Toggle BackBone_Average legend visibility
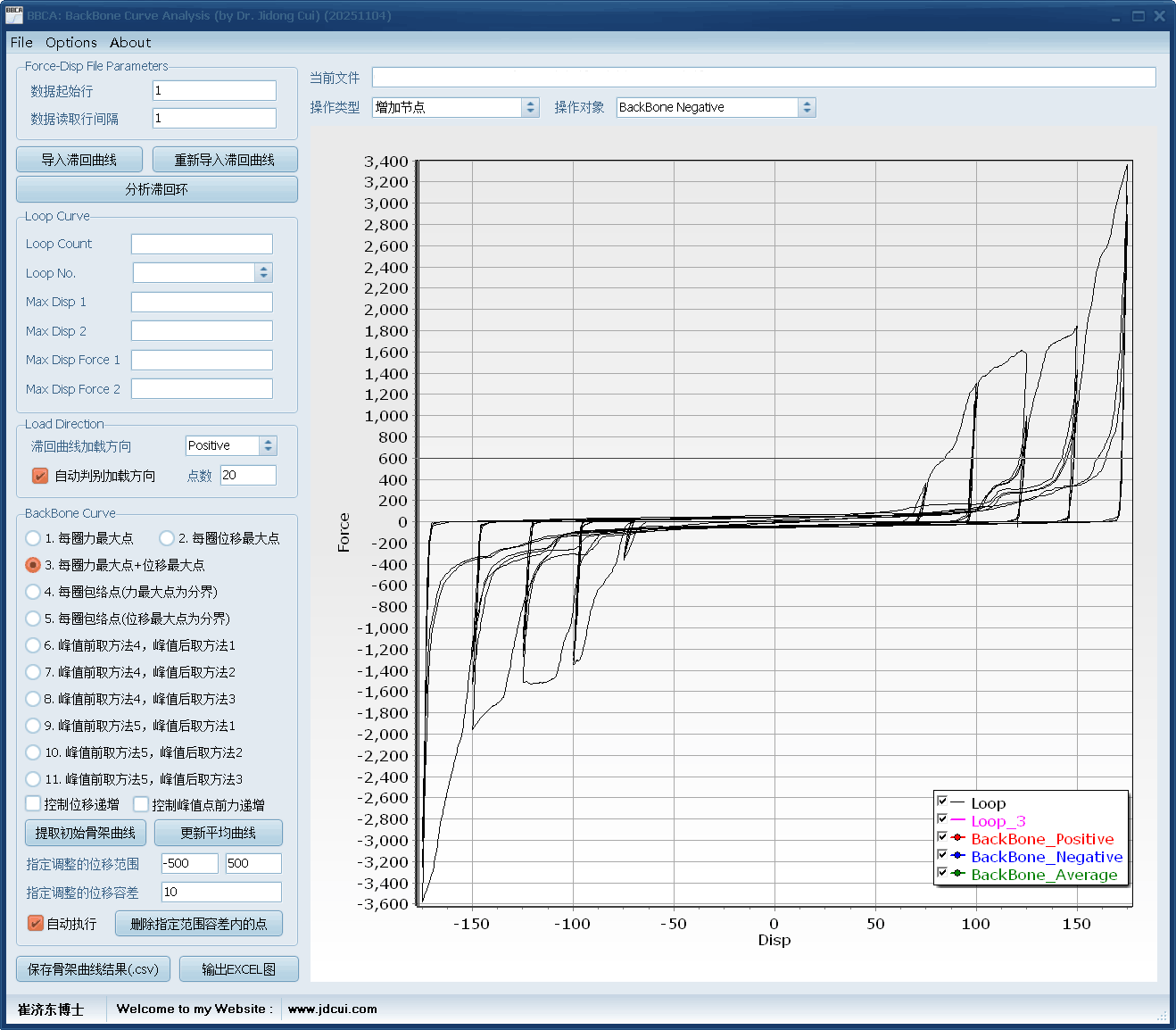Screen dimensions: 1176x1030 pyautogui.click(x=942, y=873)
